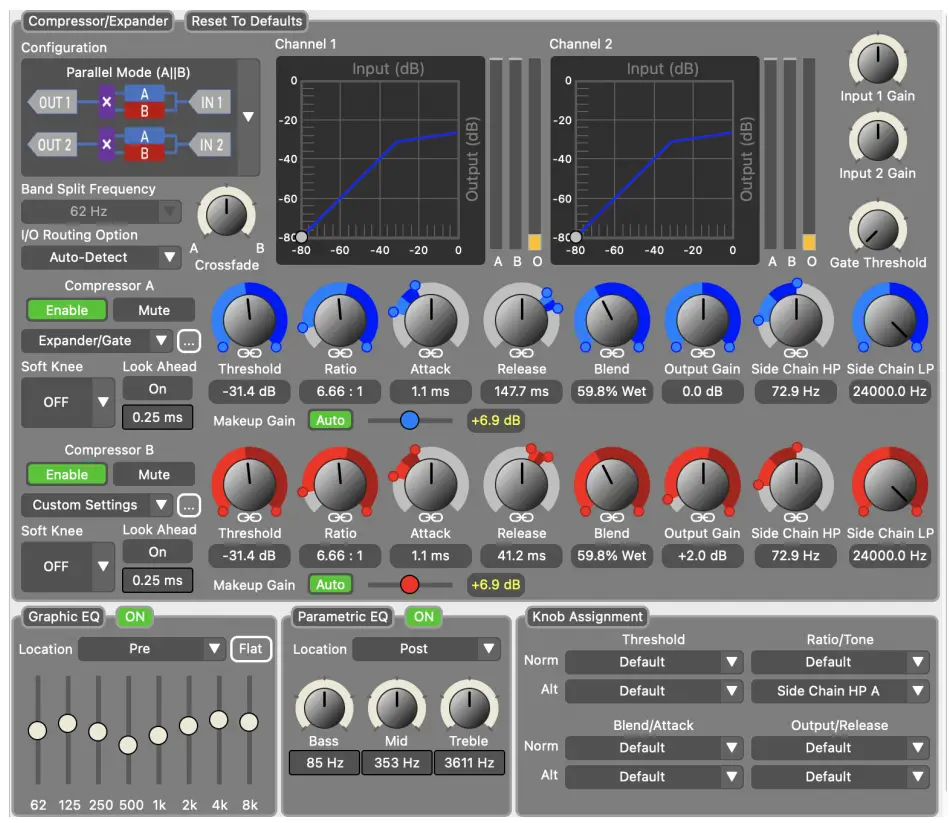Click the 147.7 ms Release value field
The image size is (949, 823).
[520, 391]
